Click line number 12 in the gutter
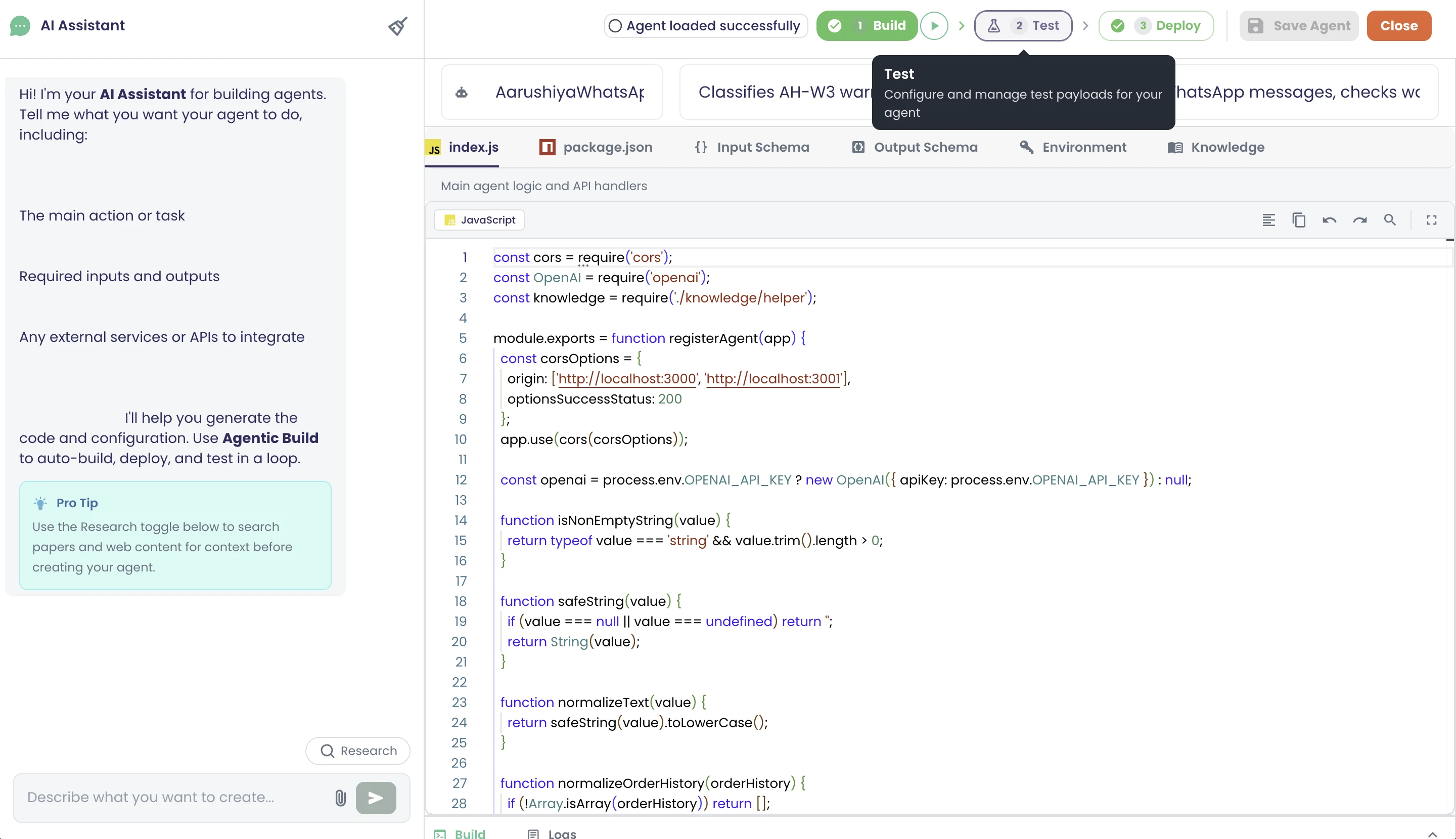The image size is (1456, 839). 461,480
